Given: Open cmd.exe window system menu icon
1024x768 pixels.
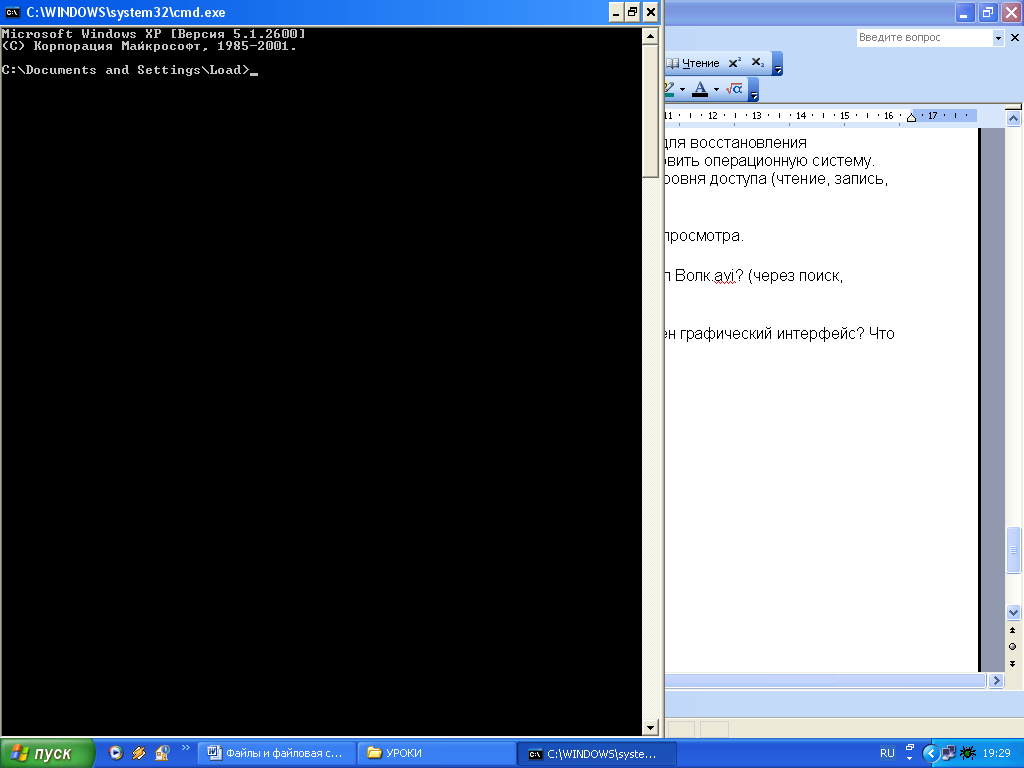Looking at the screenshot, I should pos(12,12).
